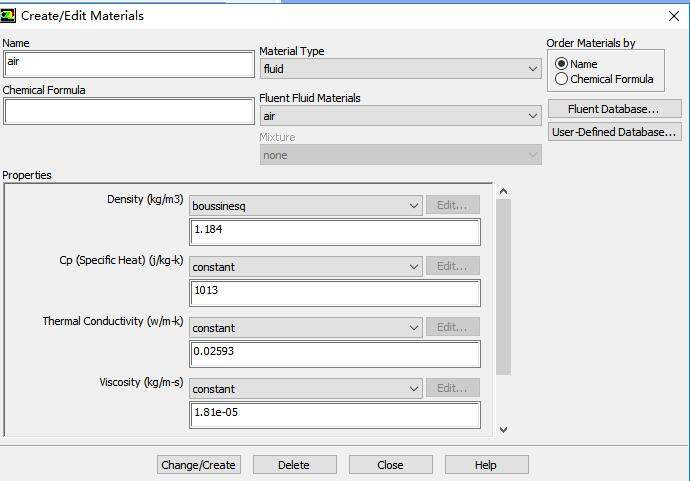690x481 pixels.
Task: Open the Density method dropdown
Action: (305, 206)
